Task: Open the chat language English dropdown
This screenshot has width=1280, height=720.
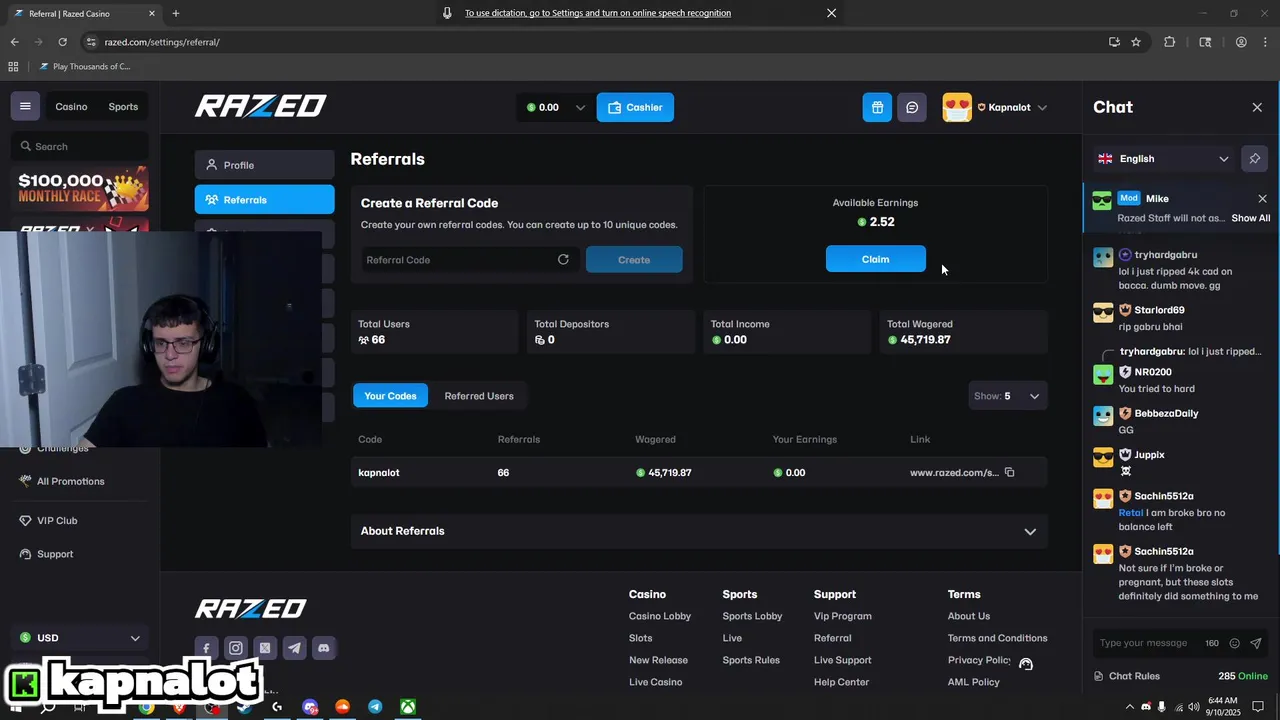Action: click(x=1164, y=158)
